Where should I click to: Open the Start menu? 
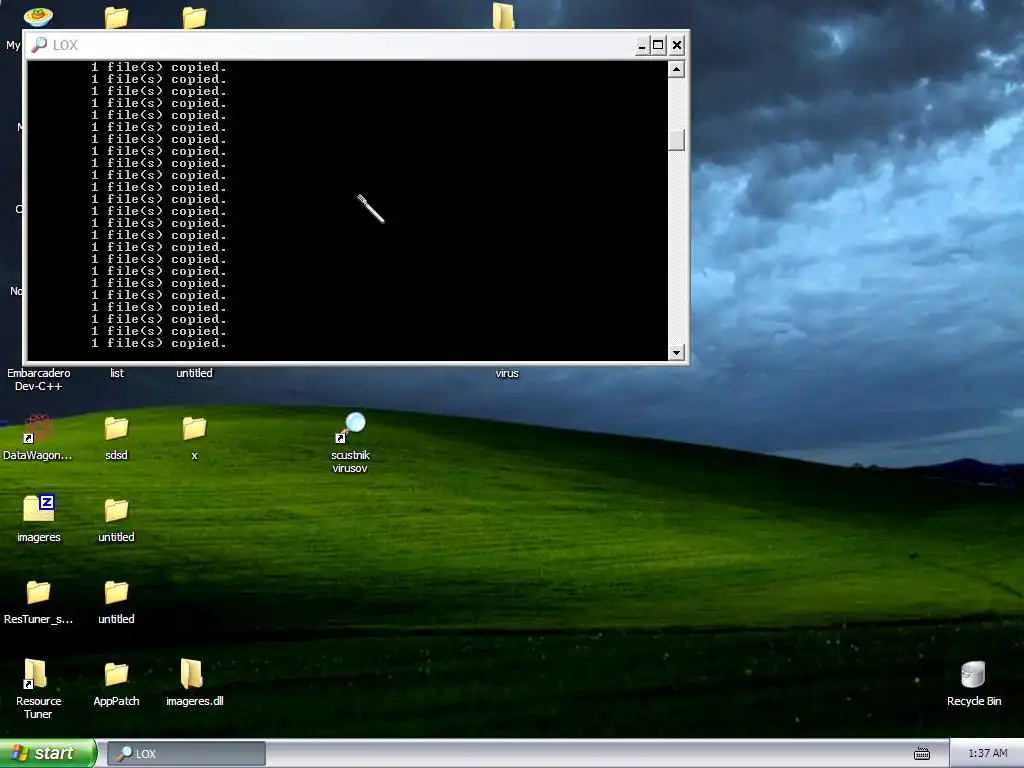(47, 753)
